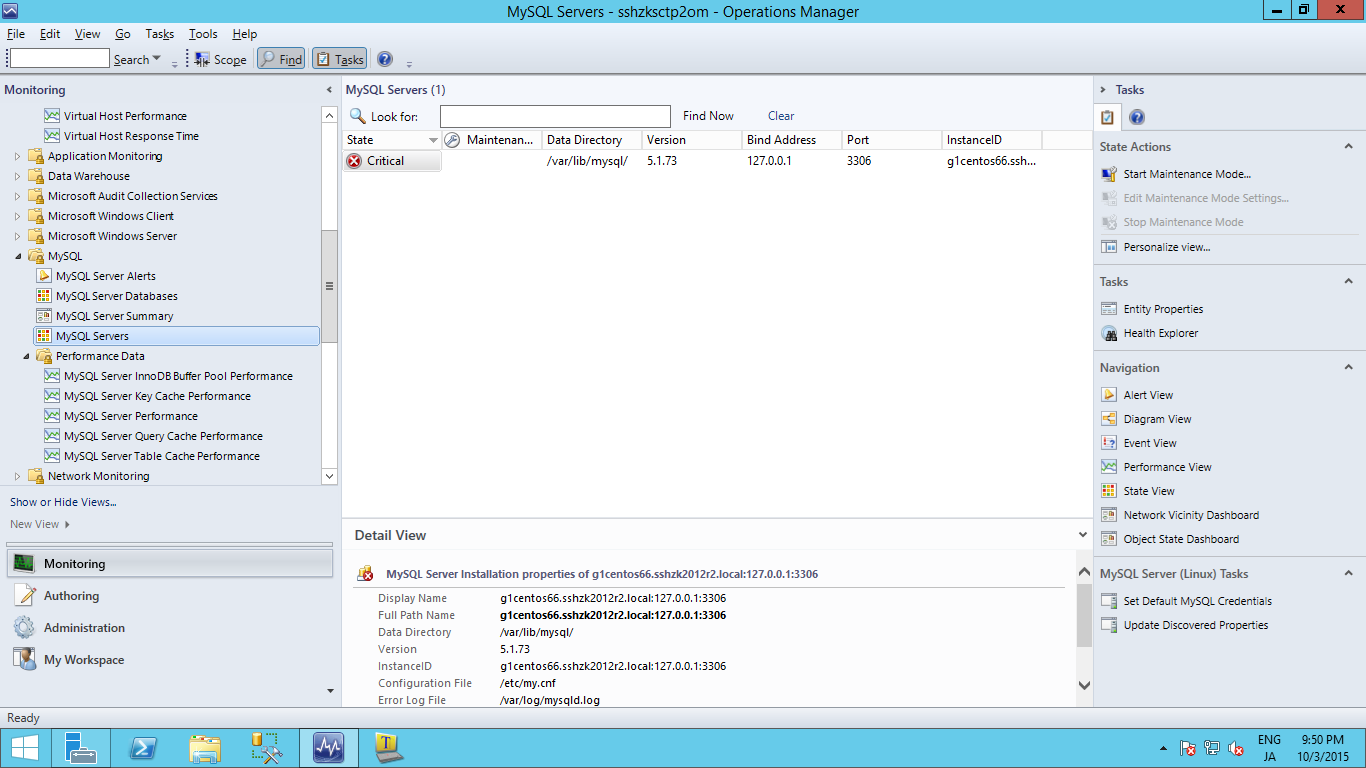Image resolution: width=1366 pixels, height=768 pixels.
Task: Run Update Discovered Properties task
Action: pyautogui.click(x=1195, y=625)
